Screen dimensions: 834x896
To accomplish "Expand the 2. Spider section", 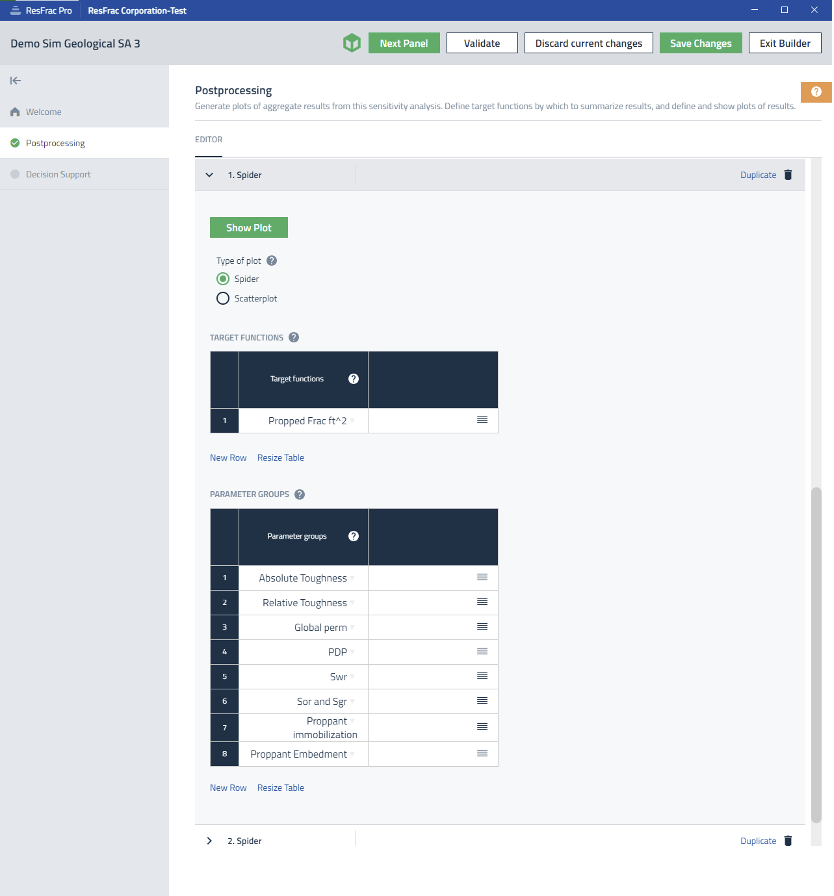I will (209, 841).
